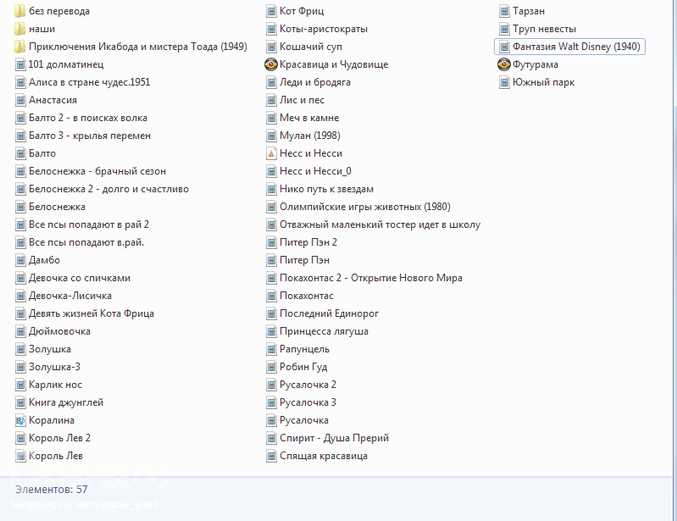Select the 'Мулан (1998)' video file
Image resolution: width=677 pixels, height=521 pixels.
(310, 136)
